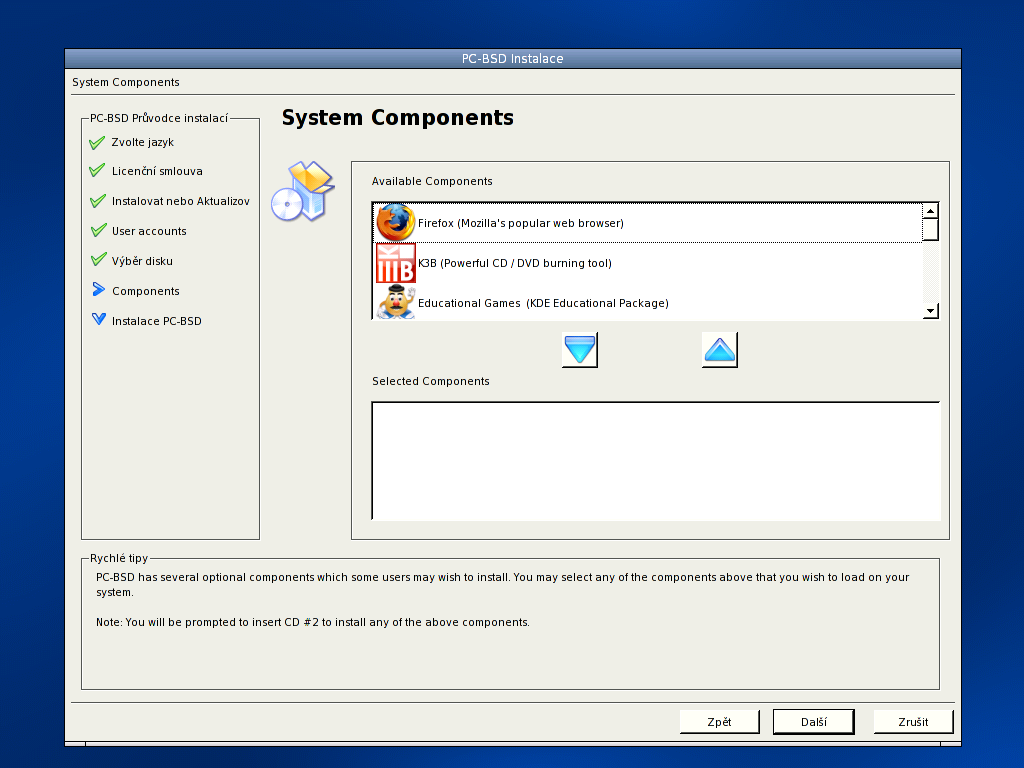Viewport: 1024px width, 768px height.
Task: Click the Educational Games potato head icon
Action: click(395, 302)
